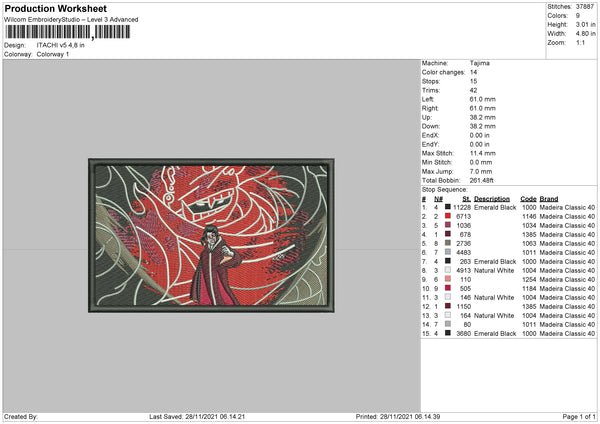
Task: Click 'Last Saved: 28/11/2021 06.14.21' footer text
Action: [197, 416]
